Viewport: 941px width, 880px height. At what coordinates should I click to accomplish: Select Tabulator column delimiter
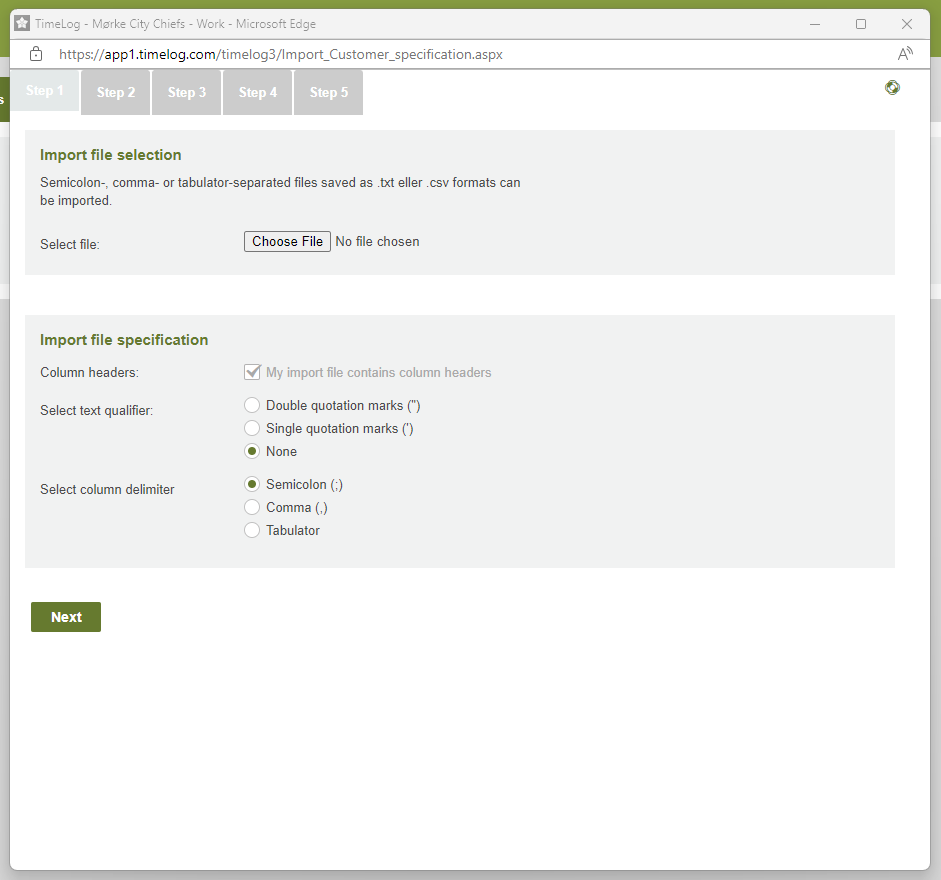[x=252, y=531]
